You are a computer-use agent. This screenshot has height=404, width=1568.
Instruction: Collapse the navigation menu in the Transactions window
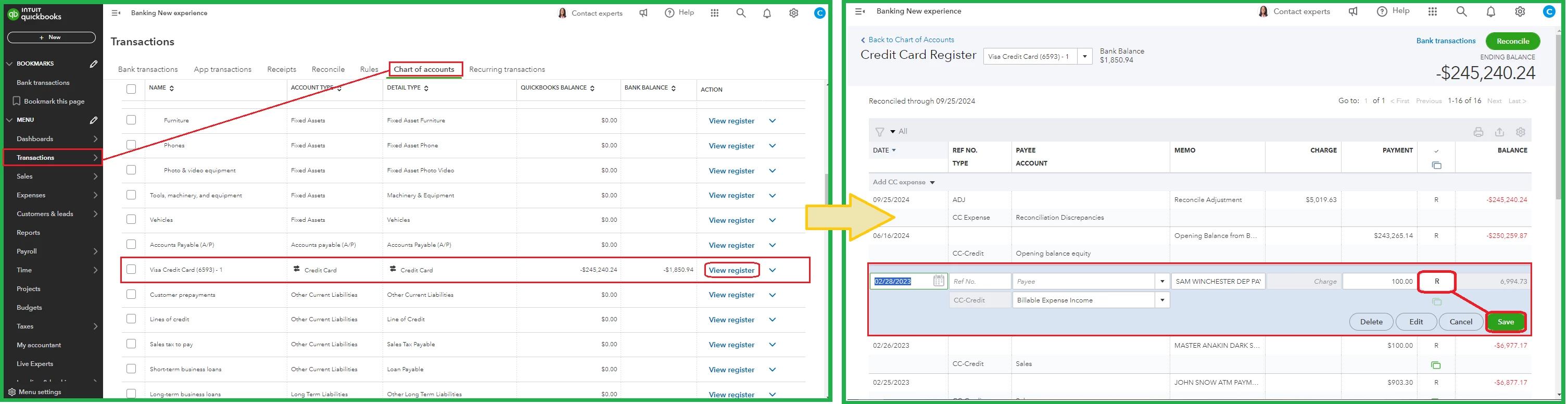116,13
